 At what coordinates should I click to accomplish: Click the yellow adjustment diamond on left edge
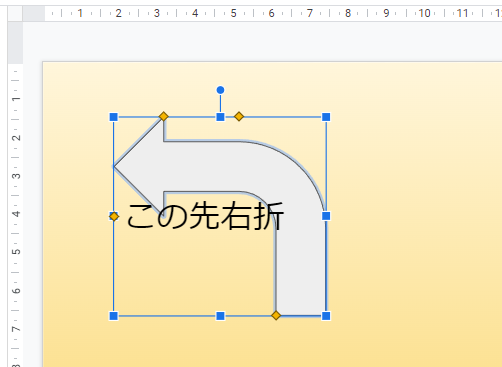pyautogui.click(x=114, y=216)
